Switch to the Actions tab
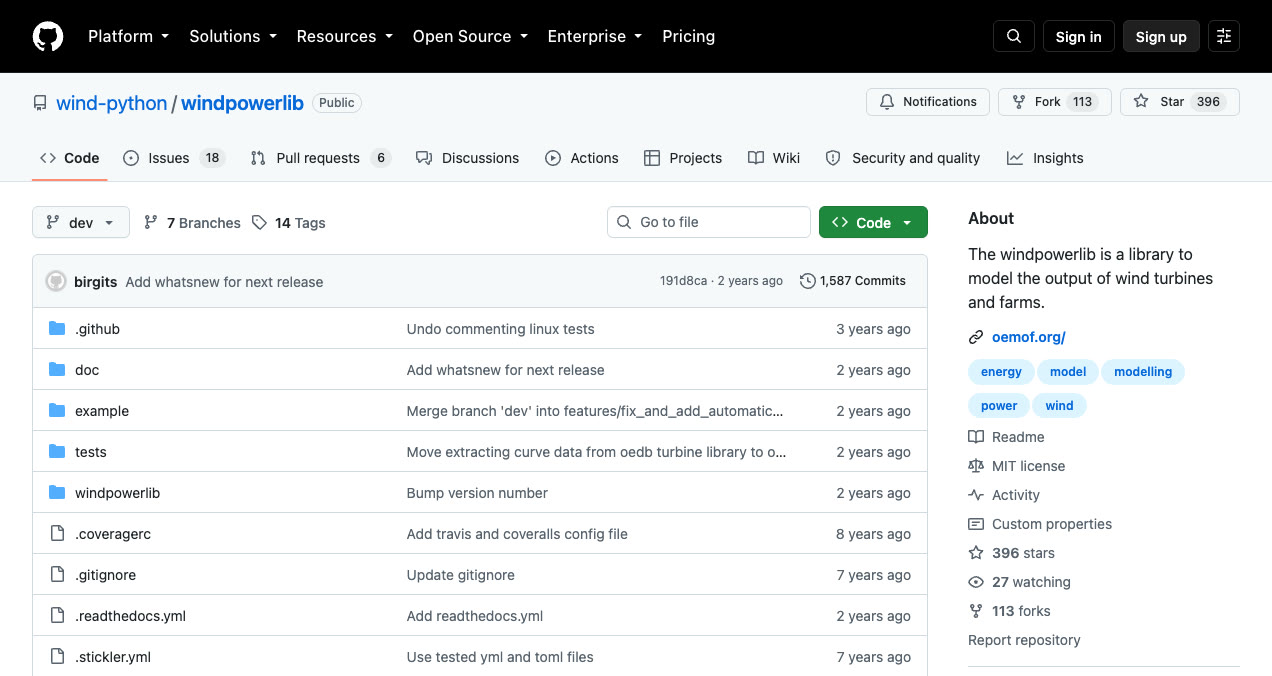 582,158
